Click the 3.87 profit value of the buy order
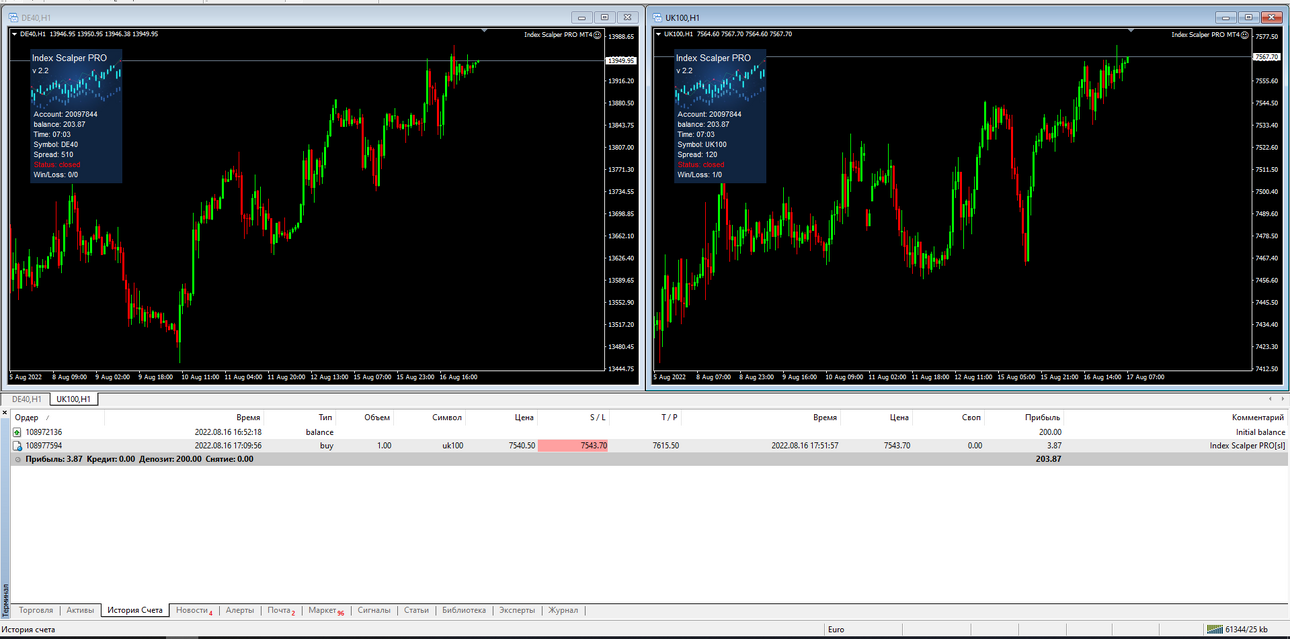1290x639 pixels. pyautogui.click(x=1053, y=446)
